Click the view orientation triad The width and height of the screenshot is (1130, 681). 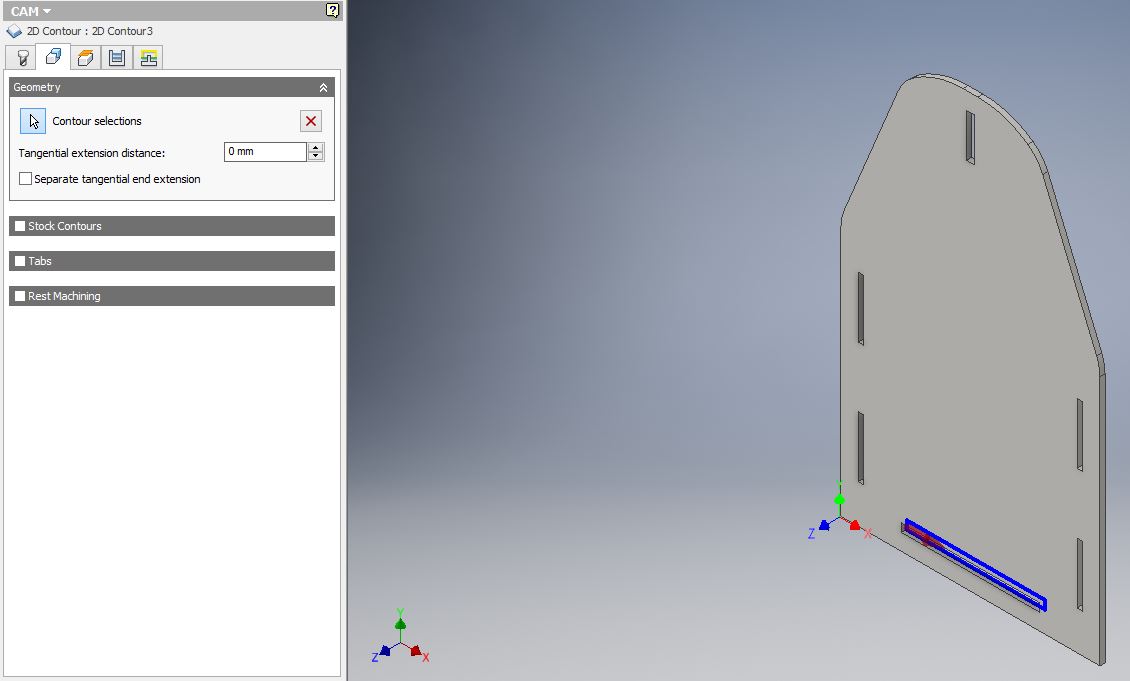[401, 638]
